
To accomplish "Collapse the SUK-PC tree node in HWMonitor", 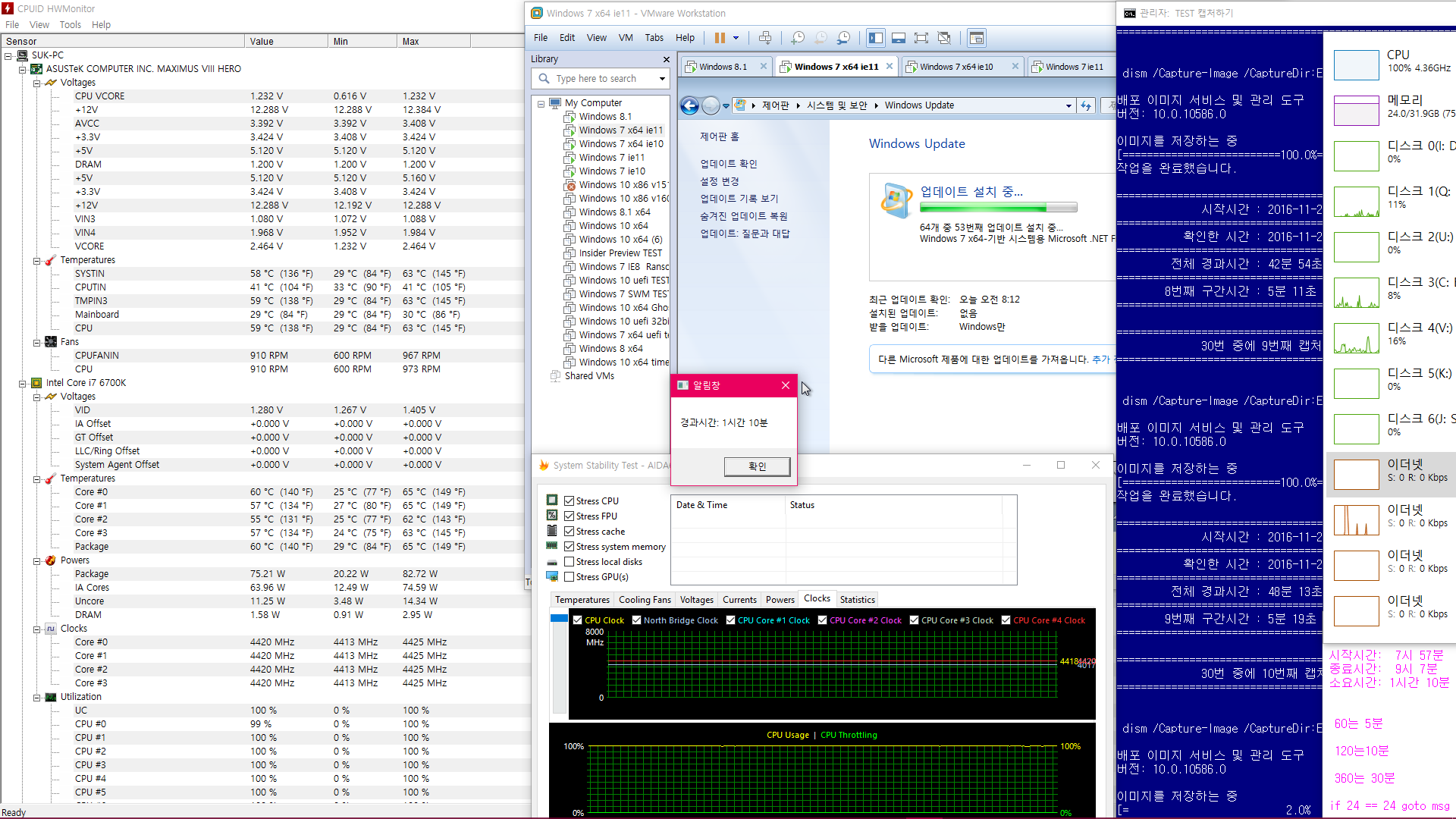I will 8,55.
